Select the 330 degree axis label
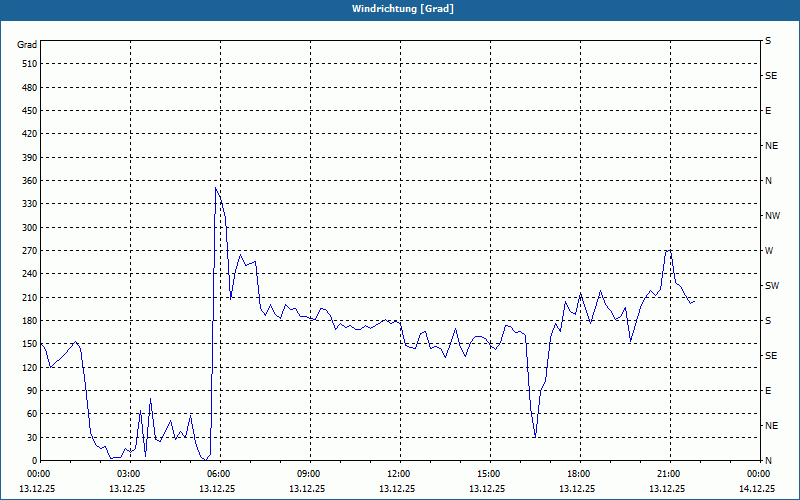The image size is (800, 500). click(29, 204)
